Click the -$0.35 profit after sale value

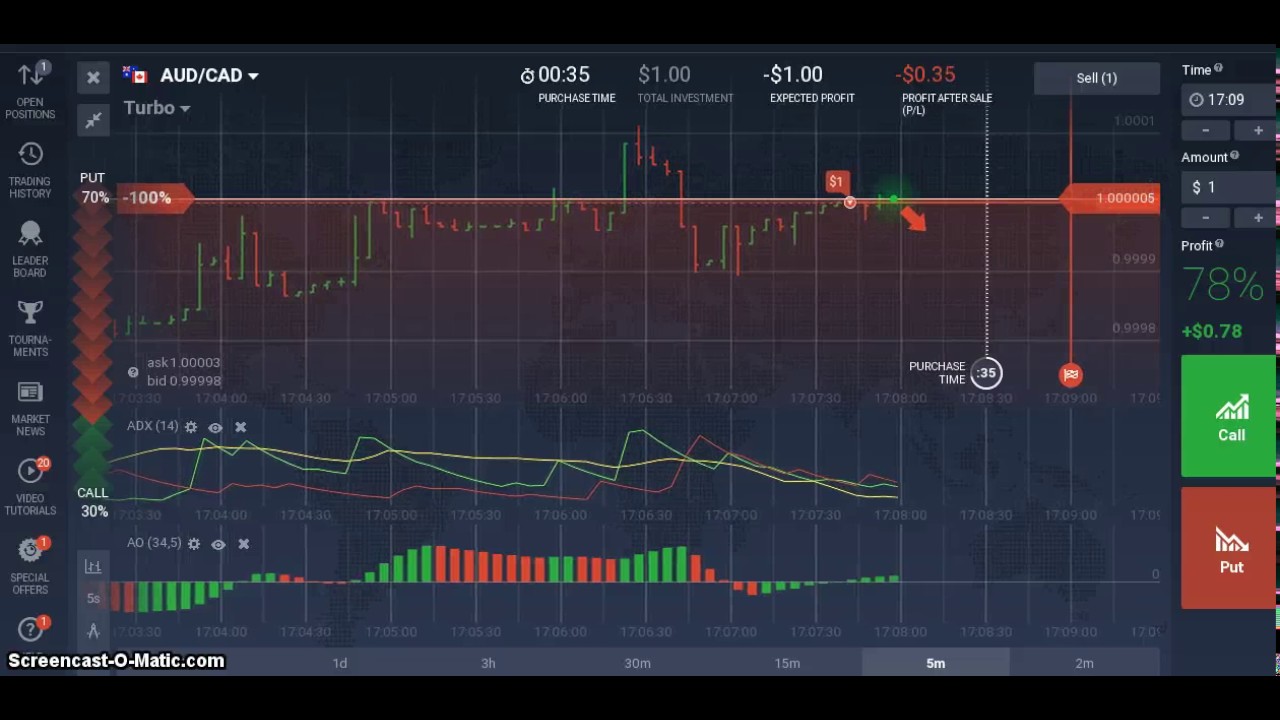point(926,75)
